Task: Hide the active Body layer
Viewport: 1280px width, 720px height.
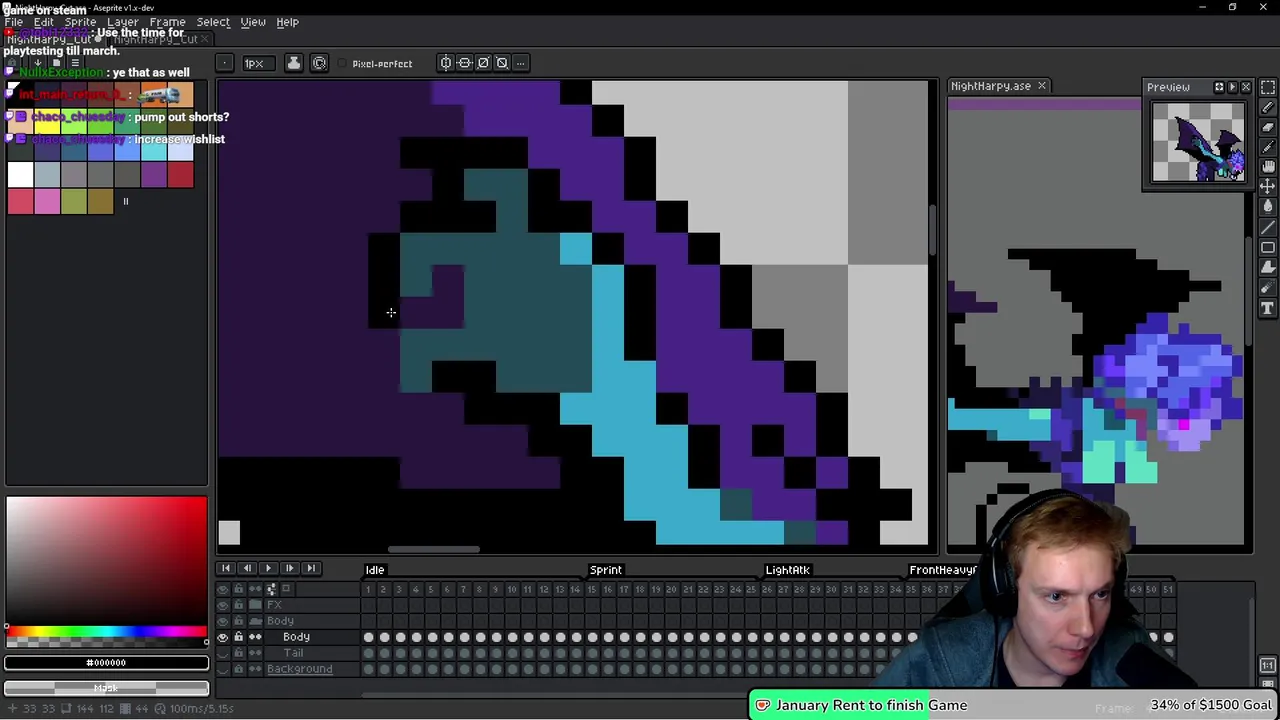Action: (222, 637)
